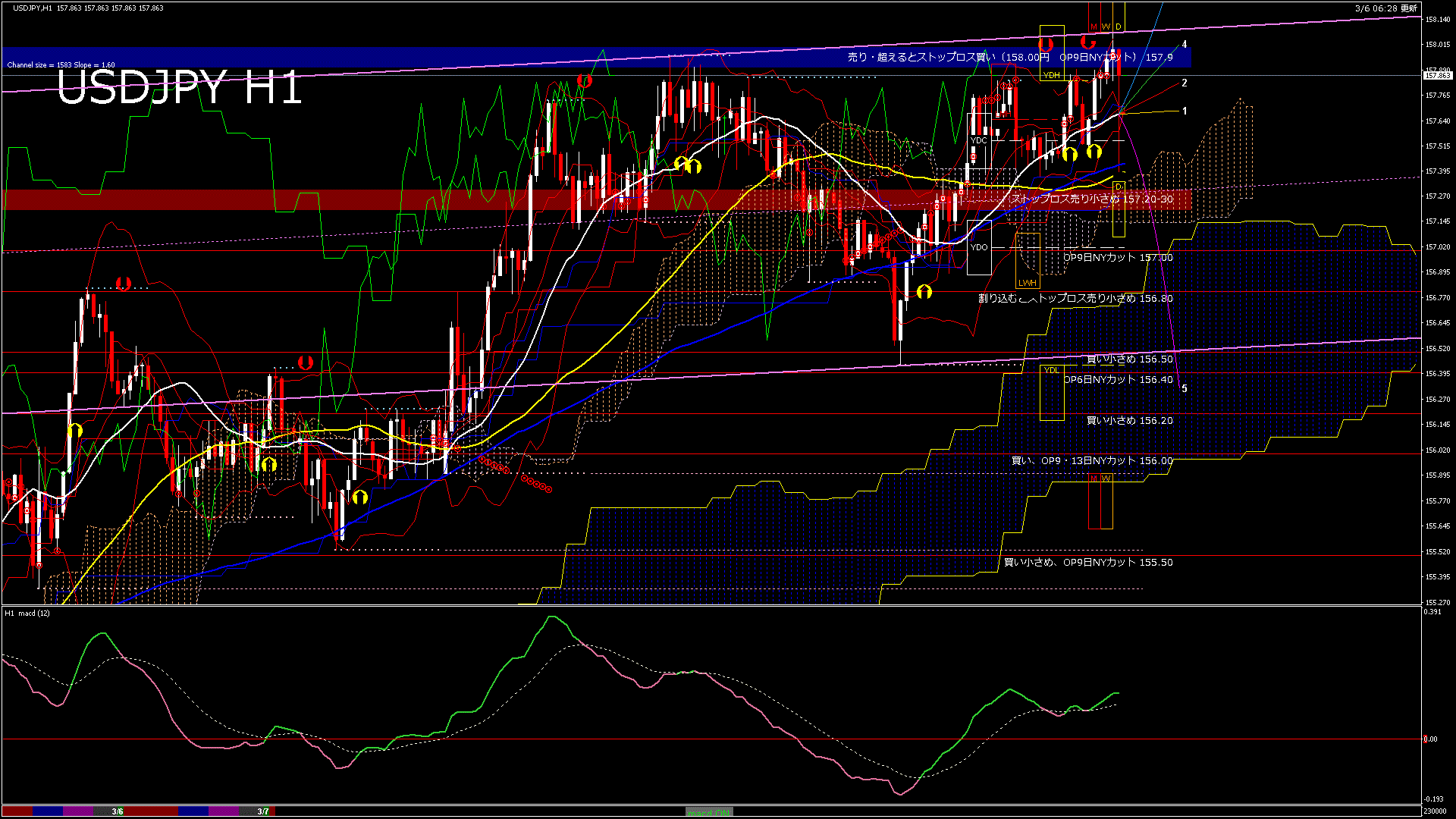
Task: Toggle the macd ON button
Action: click(709, 812)
